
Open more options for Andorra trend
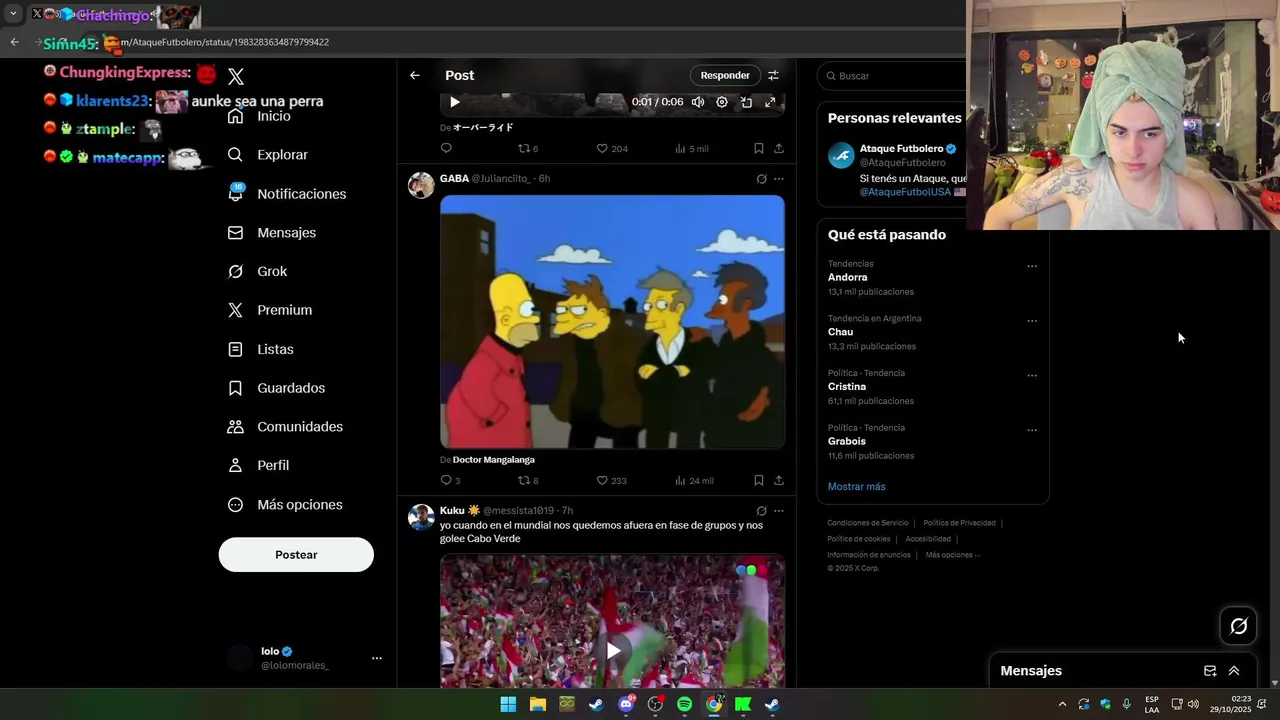(1032, 266)
